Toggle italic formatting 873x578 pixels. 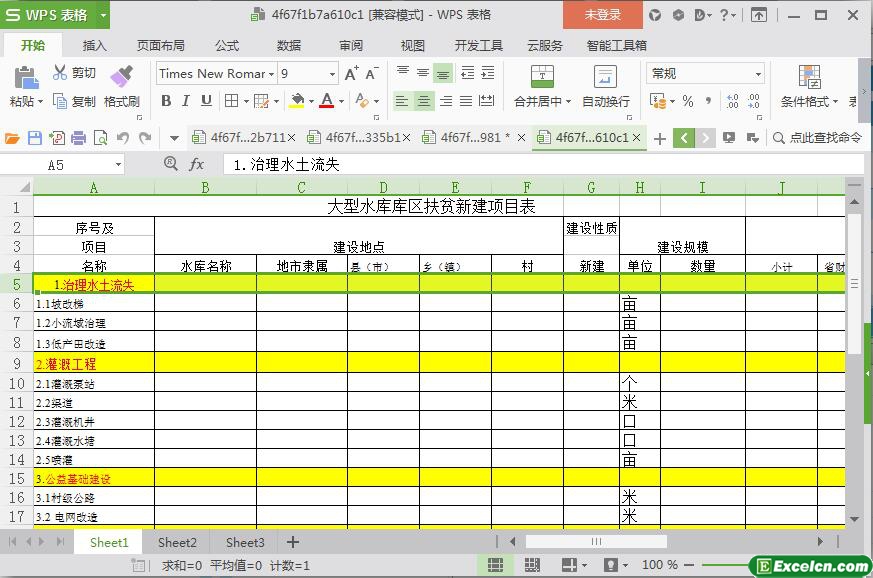point(186,100)
